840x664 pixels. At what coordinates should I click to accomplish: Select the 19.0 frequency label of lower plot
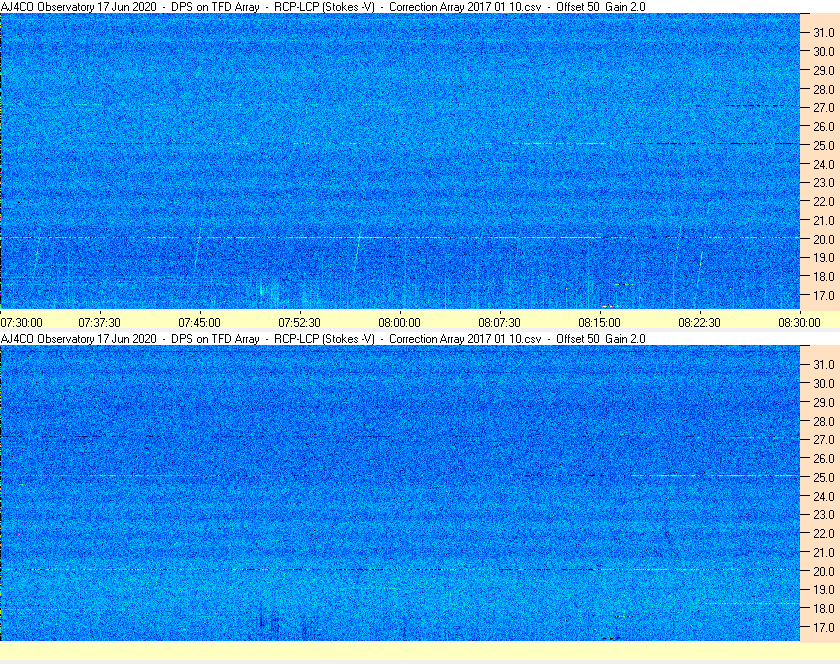coord(824,590)
